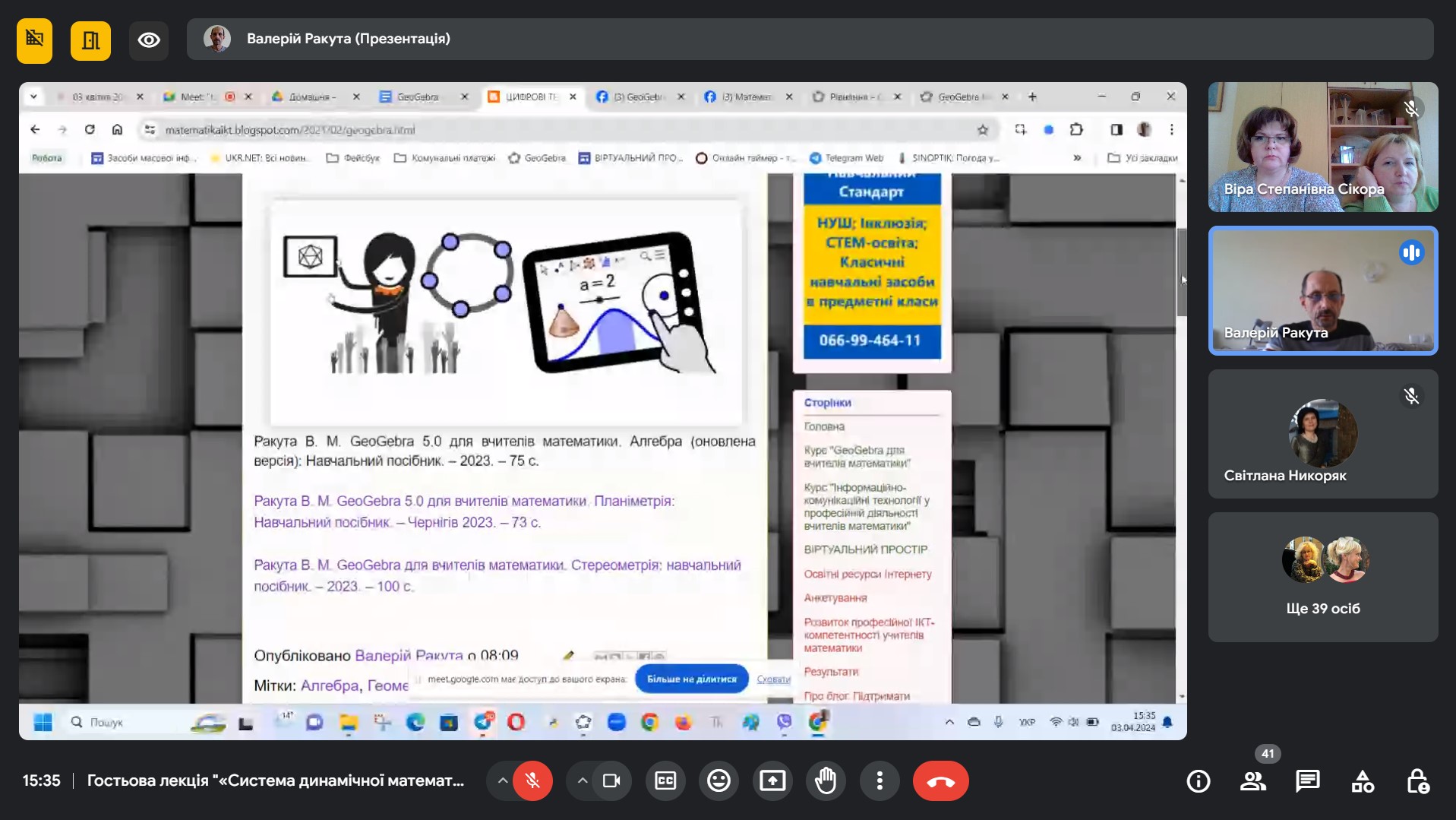Screen dimensions: 1456x820
Task: Open more options three-dot menu
Action: point(880,780)
